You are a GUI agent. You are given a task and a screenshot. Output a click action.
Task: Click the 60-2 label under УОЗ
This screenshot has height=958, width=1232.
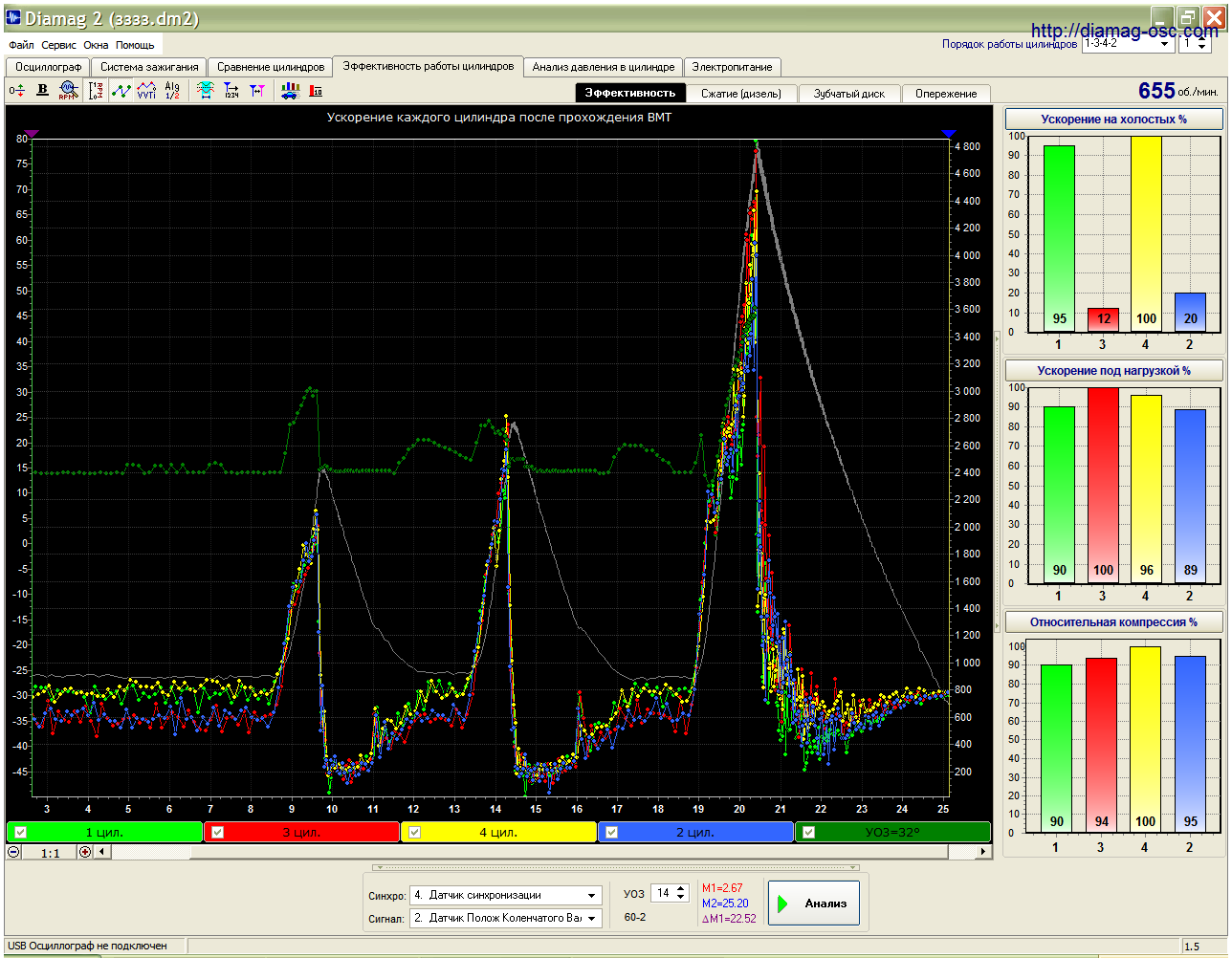point(635,917)
